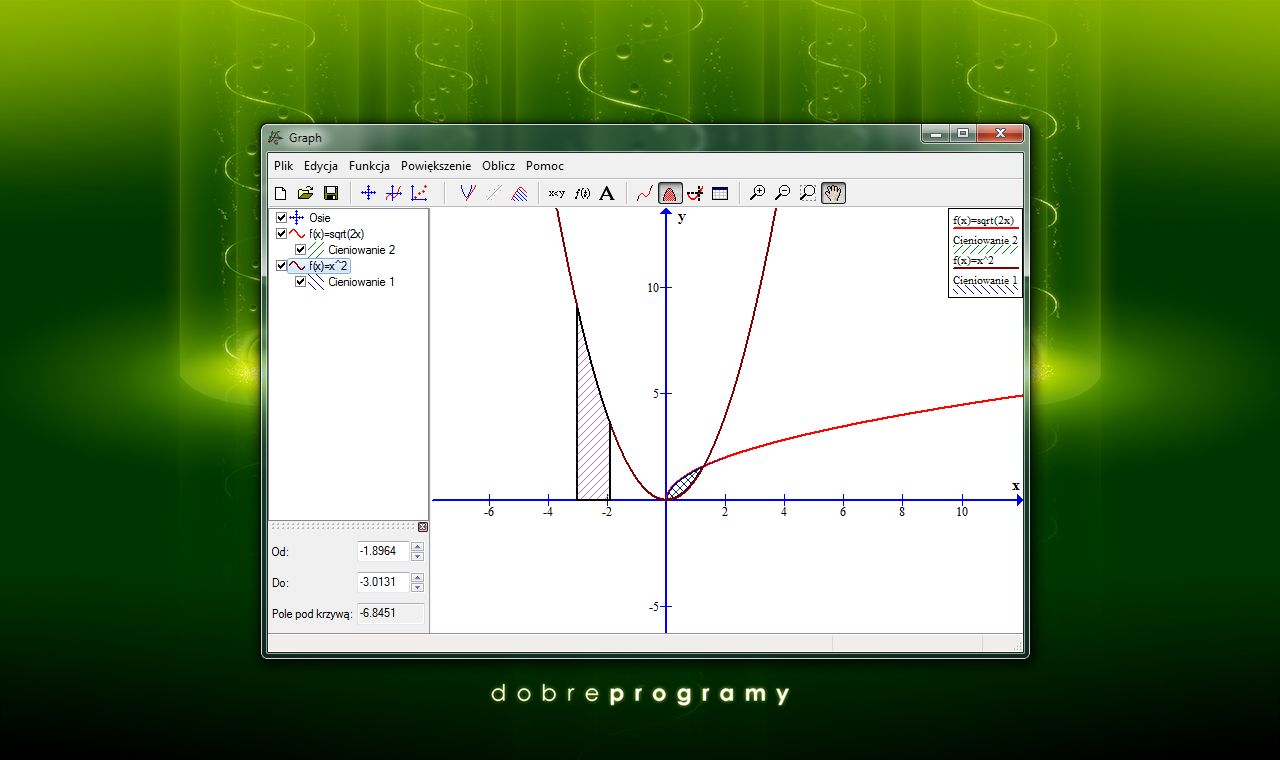Open the Plik menu

pyautogui.click(x=283, y=166)
